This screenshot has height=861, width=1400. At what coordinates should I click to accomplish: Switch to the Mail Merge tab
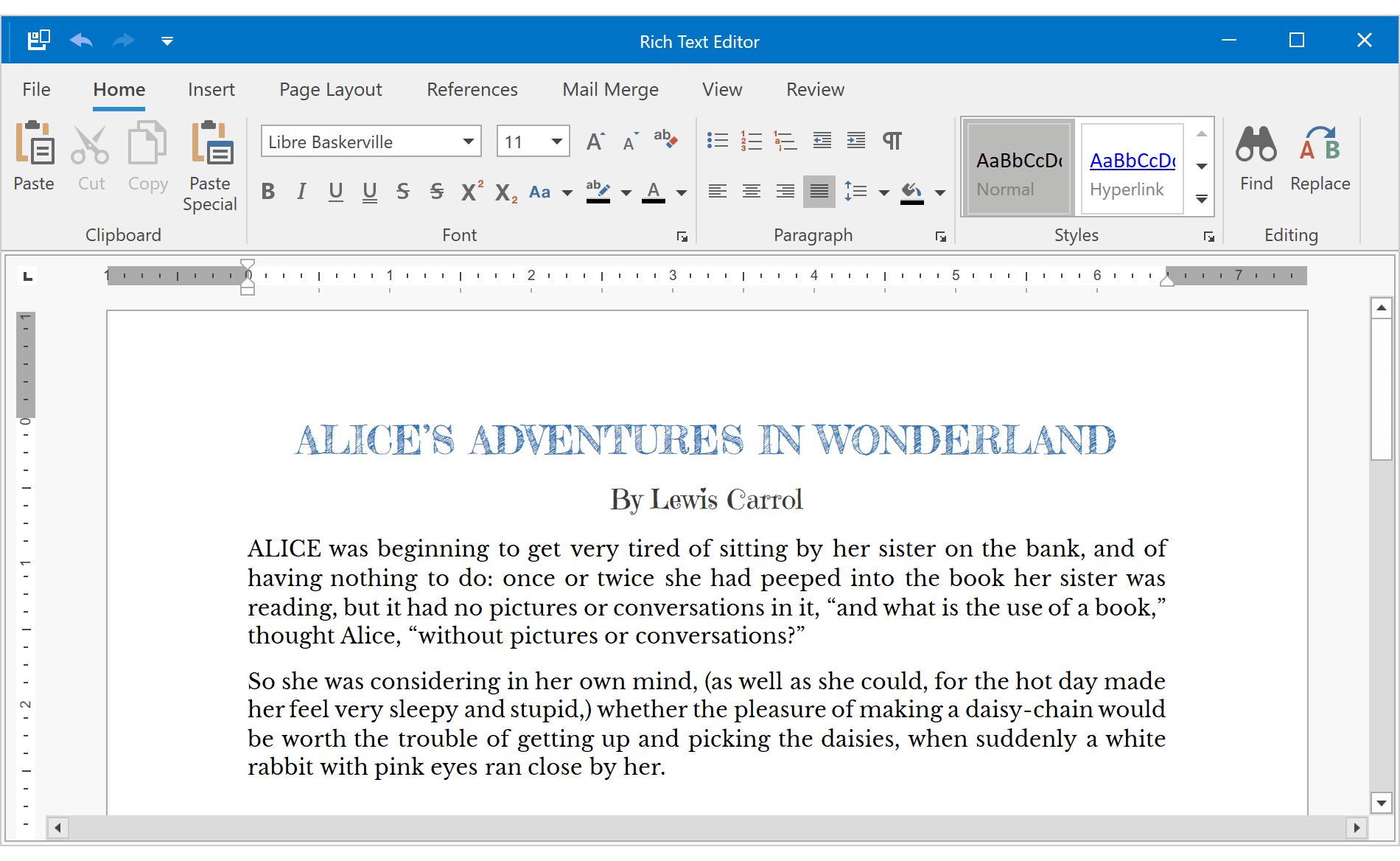(x=610, y=89)
